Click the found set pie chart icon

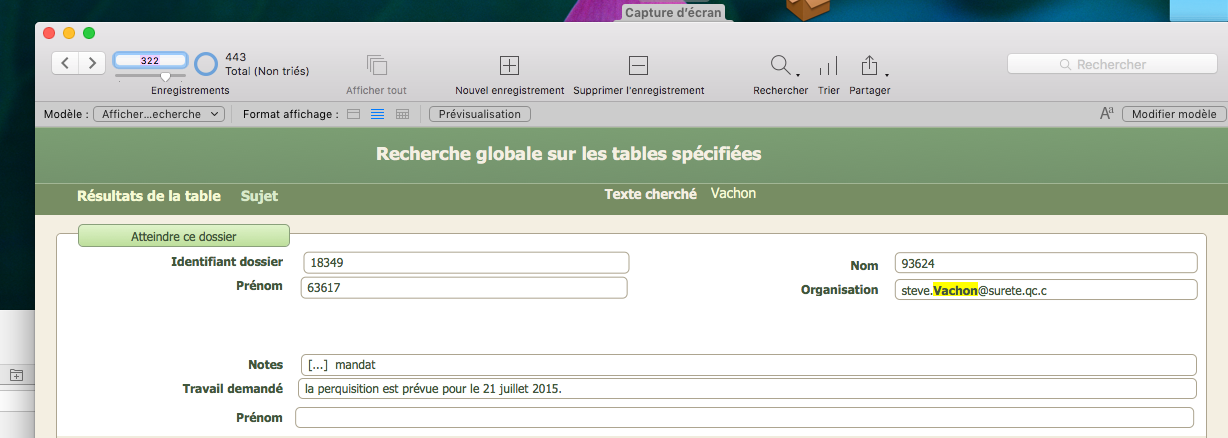(206, 64)
